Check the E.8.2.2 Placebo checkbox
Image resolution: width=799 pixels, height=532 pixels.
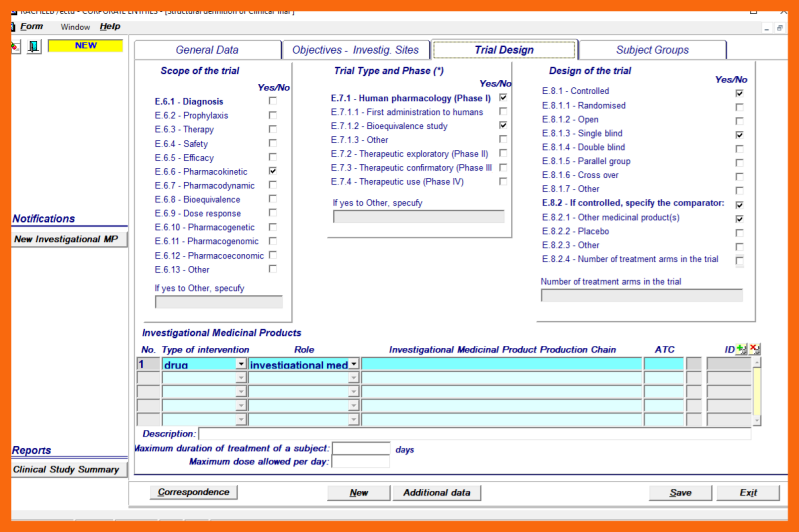coord(739,232)
